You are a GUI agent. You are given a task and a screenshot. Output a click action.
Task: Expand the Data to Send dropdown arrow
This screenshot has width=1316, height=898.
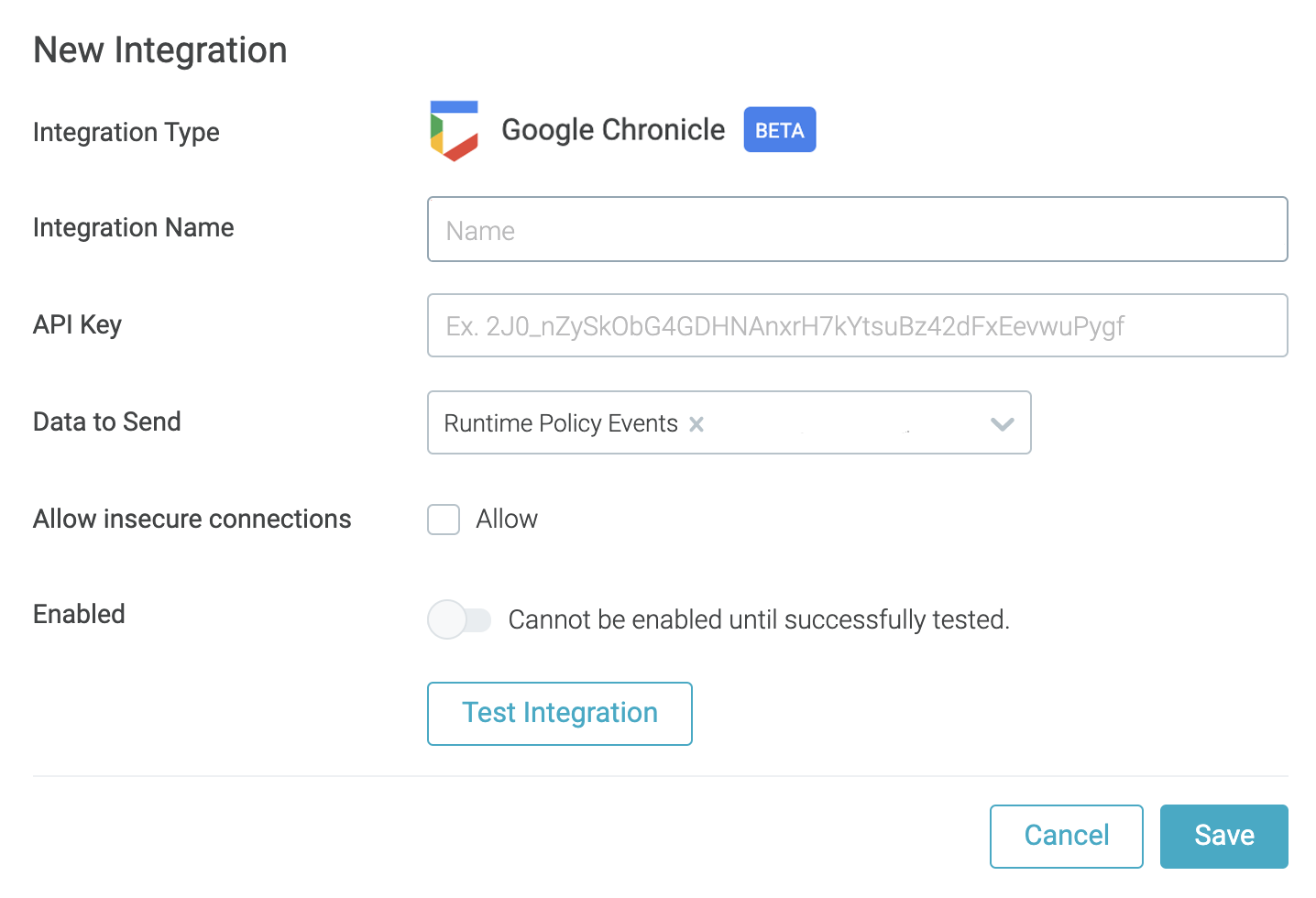tap(1003, 423)
